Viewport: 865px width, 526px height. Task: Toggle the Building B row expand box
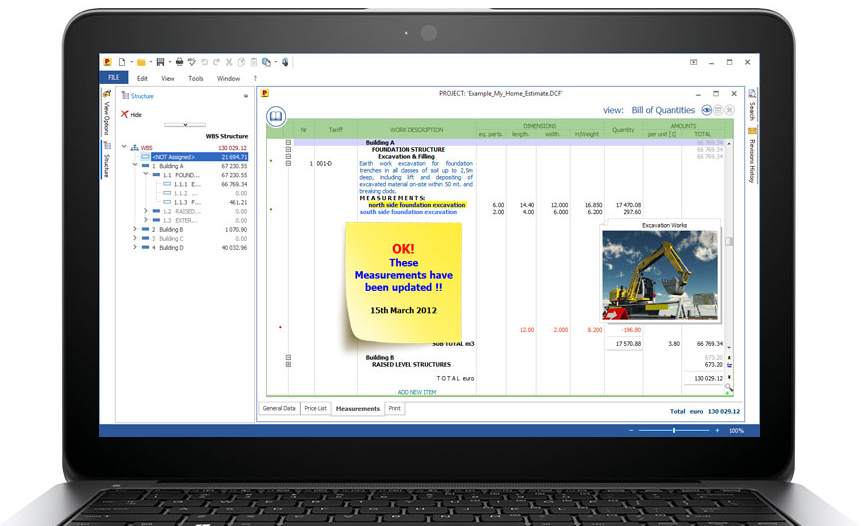288,357
